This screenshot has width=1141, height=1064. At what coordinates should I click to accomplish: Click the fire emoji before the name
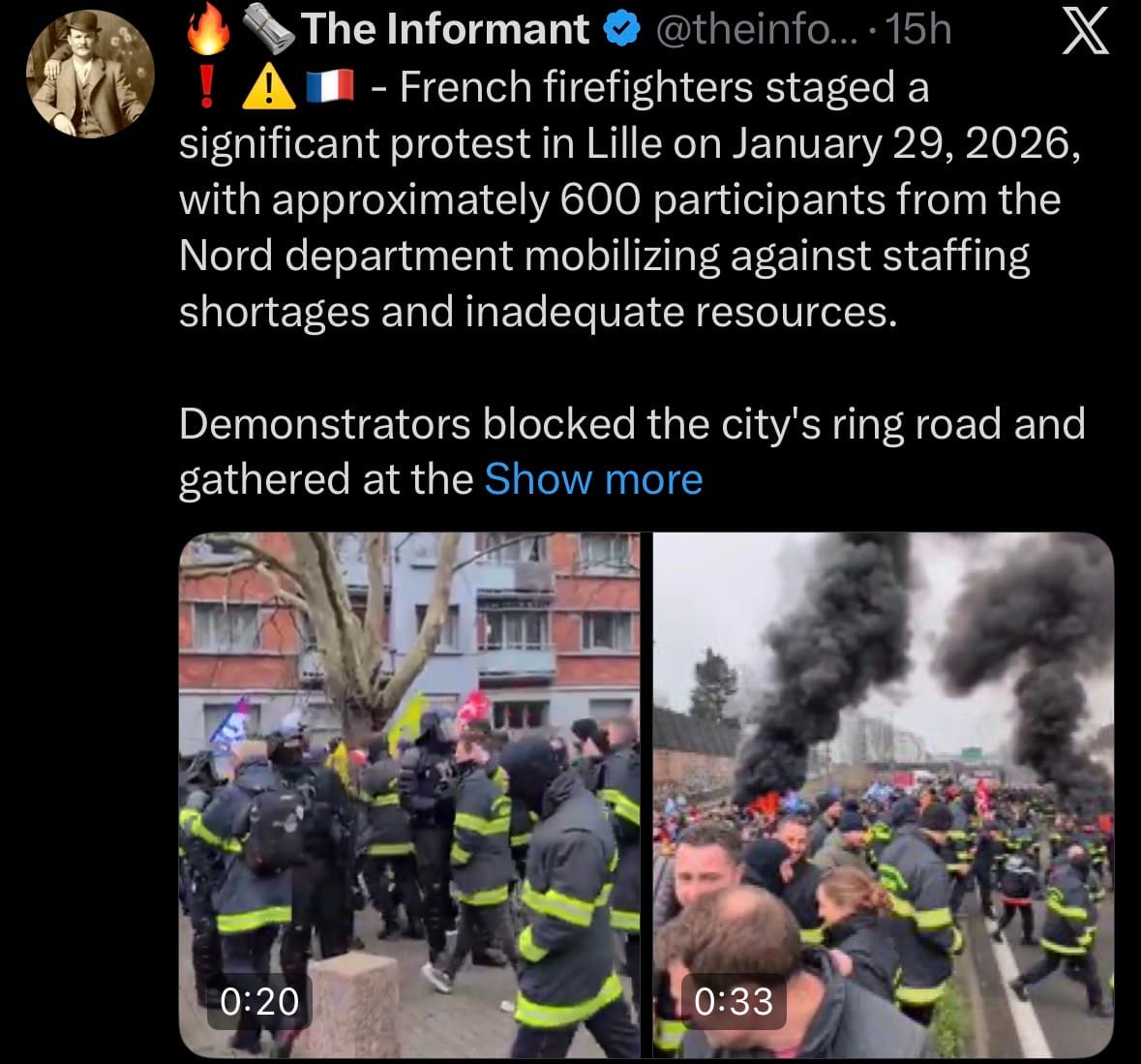tap(209, 29)
